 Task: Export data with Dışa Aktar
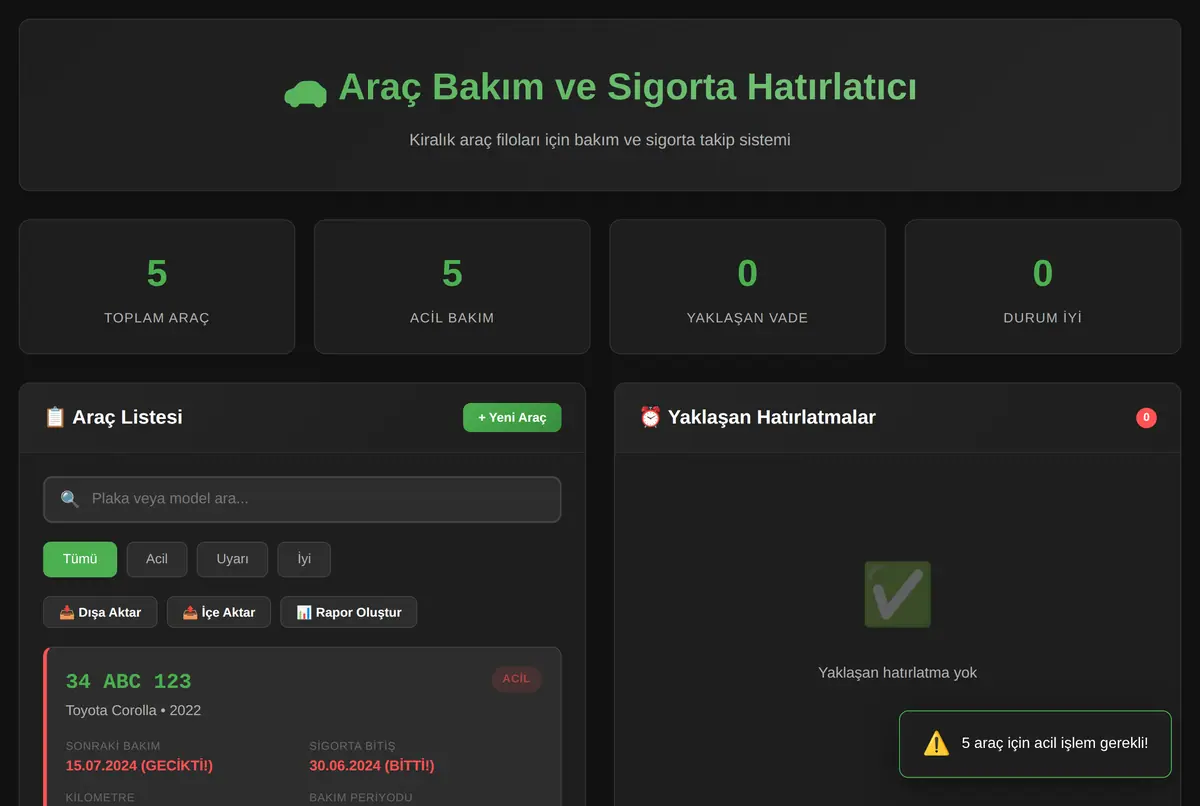tap(100, 612)
